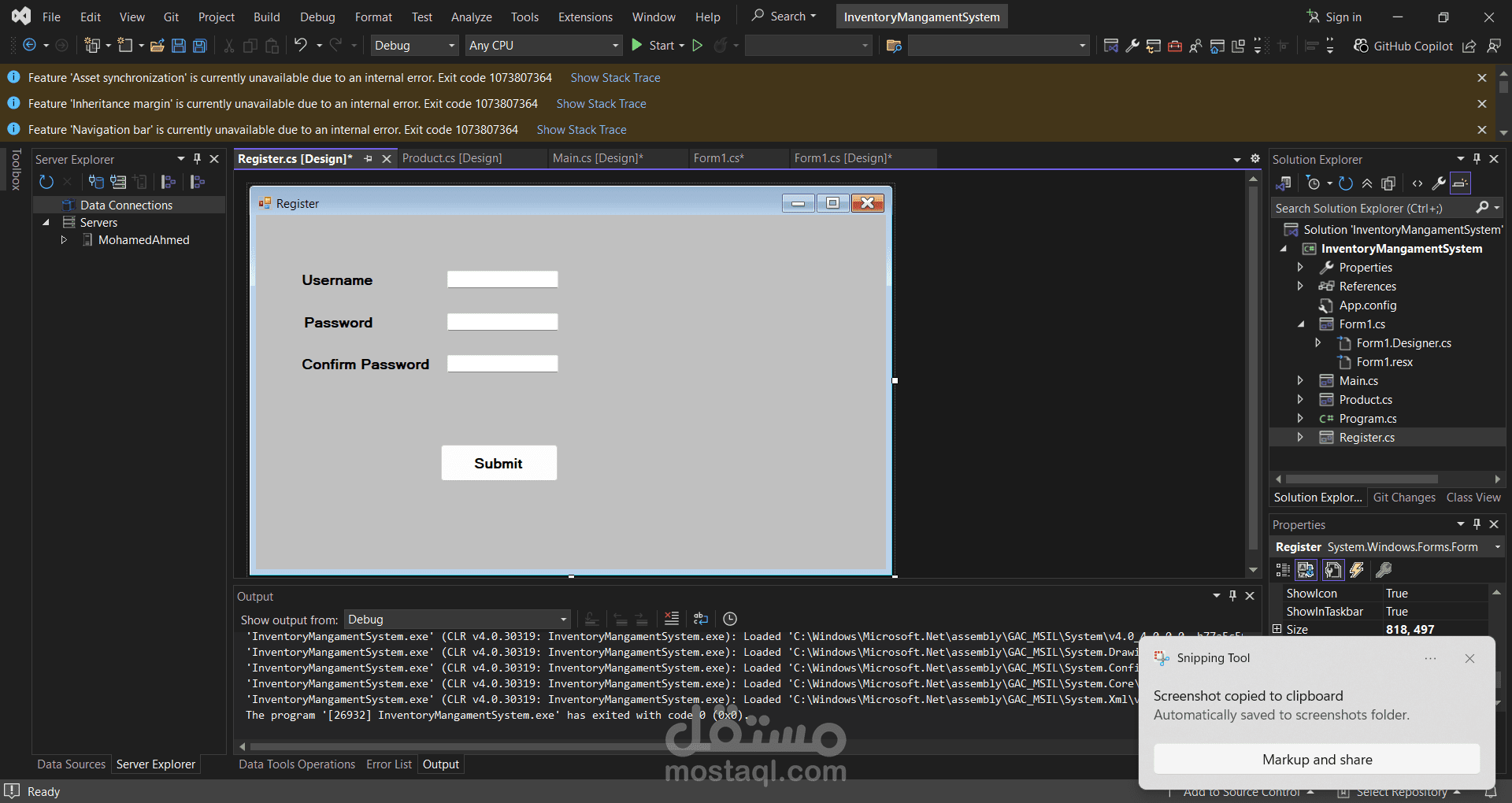Open the Show output from Debug dropdown
Screen dimensions: 1512x803
click(x=458, y=620)
